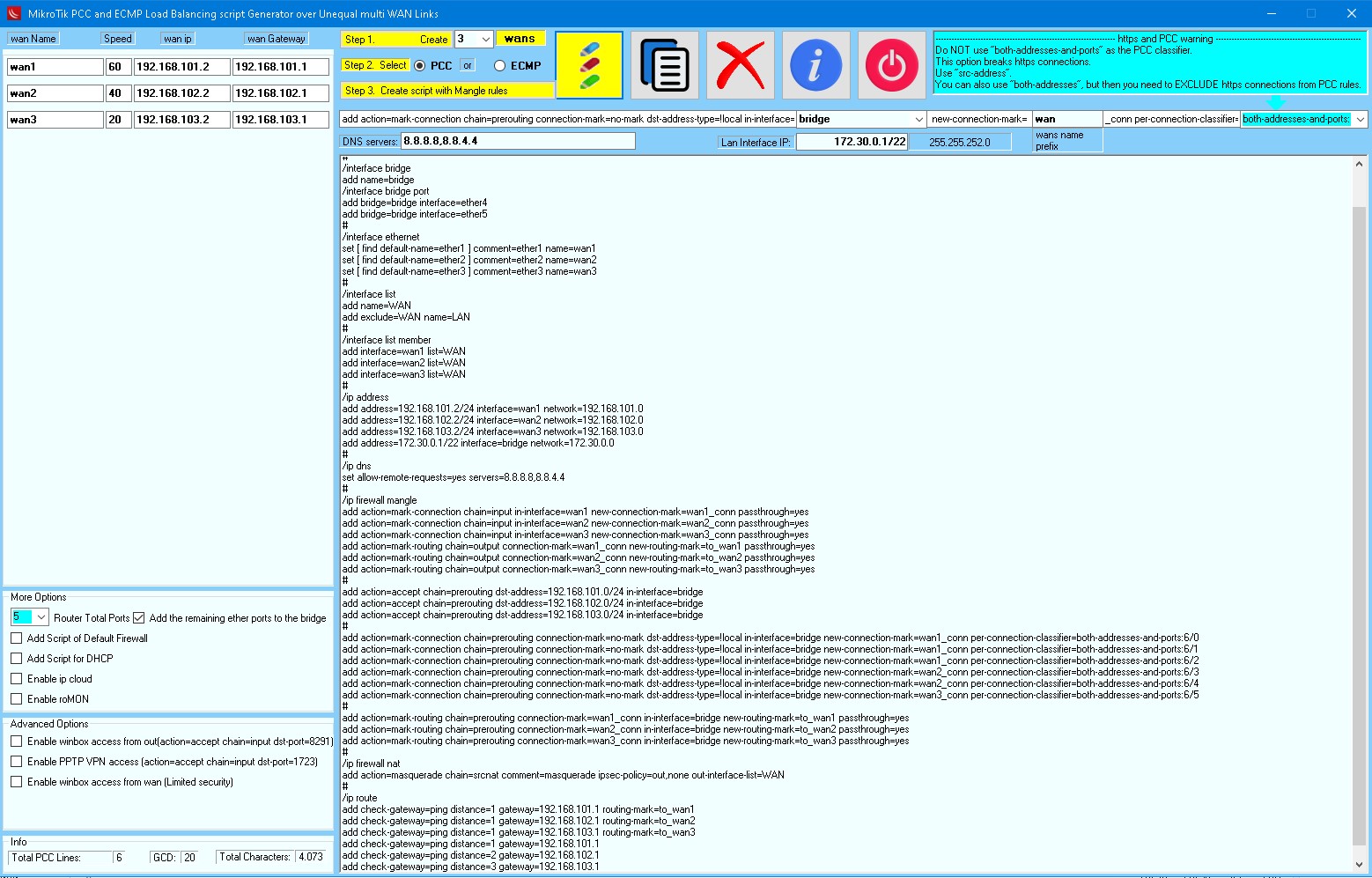Click Step 2. Select label
Image resolution: width=1372 pixels, height=878 pixels.
(375, 65)
